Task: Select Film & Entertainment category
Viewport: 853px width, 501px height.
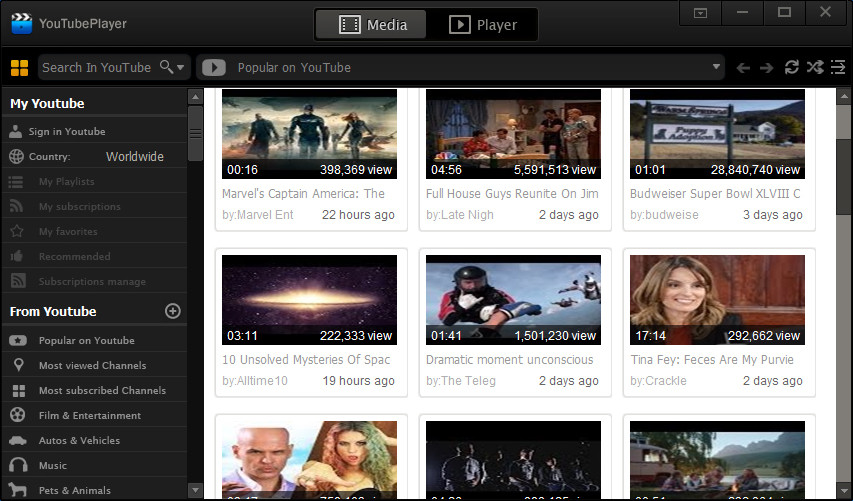Action: 90,416
